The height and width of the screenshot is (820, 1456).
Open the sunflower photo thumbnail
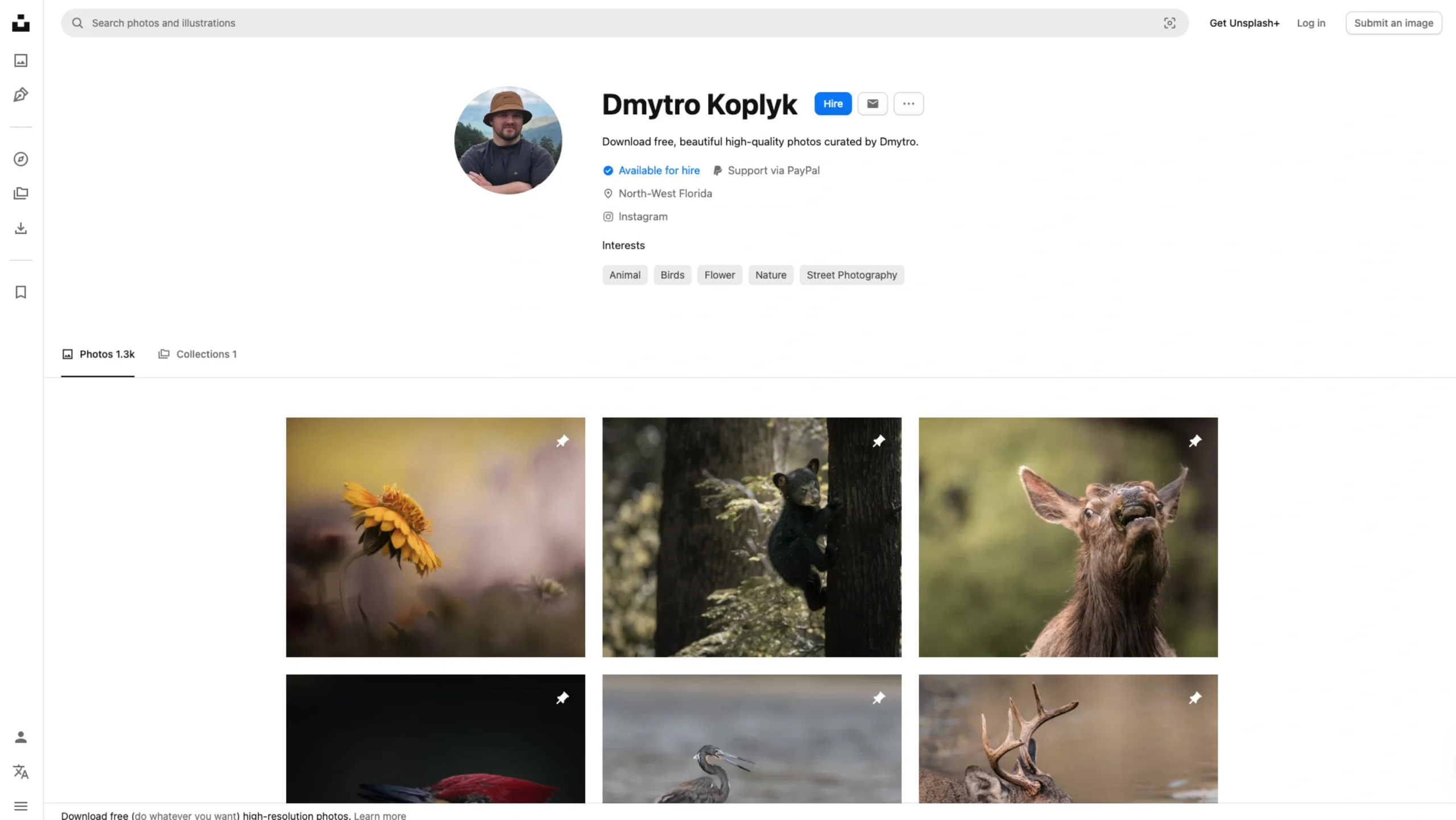(435, 537)
